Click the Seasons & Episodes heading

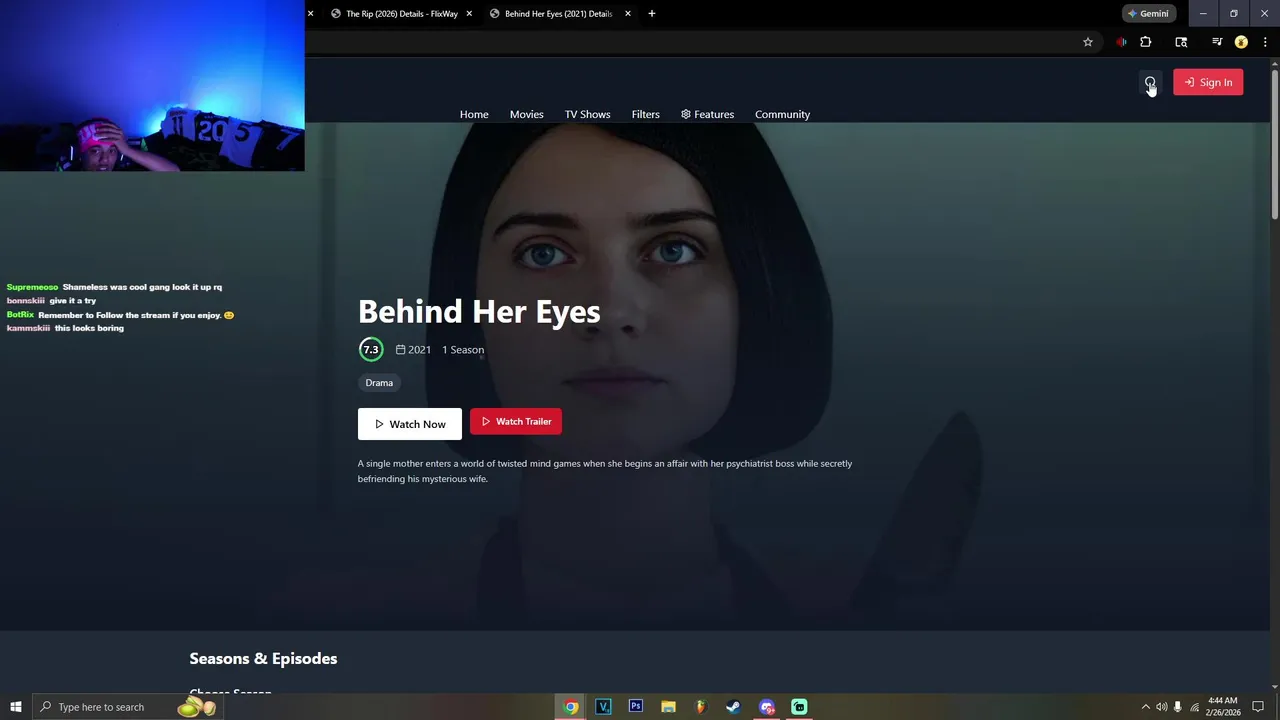[x=263, y=658]
